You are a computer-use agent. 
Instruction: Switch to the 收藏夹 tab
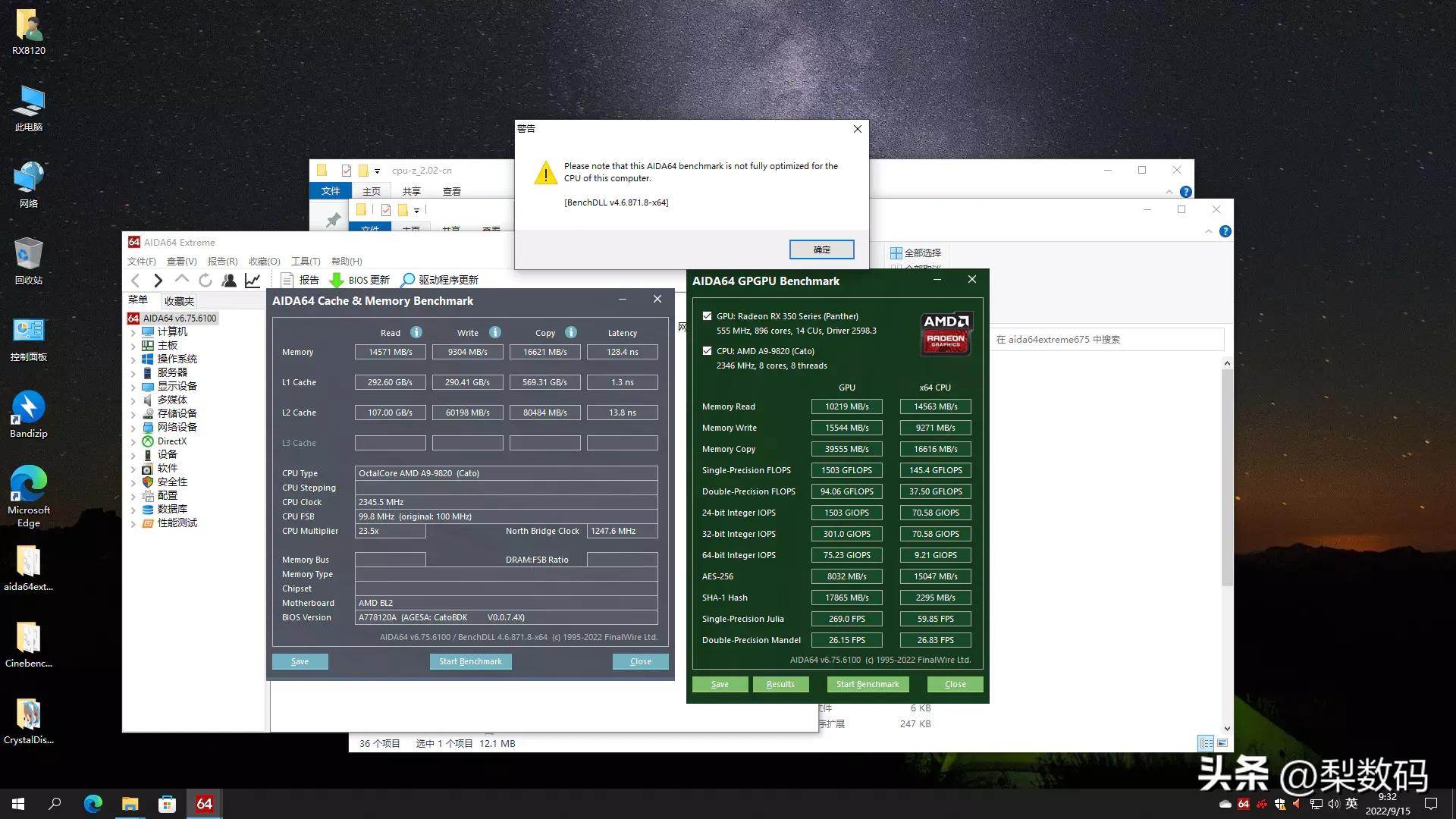(x=179, y=300)
